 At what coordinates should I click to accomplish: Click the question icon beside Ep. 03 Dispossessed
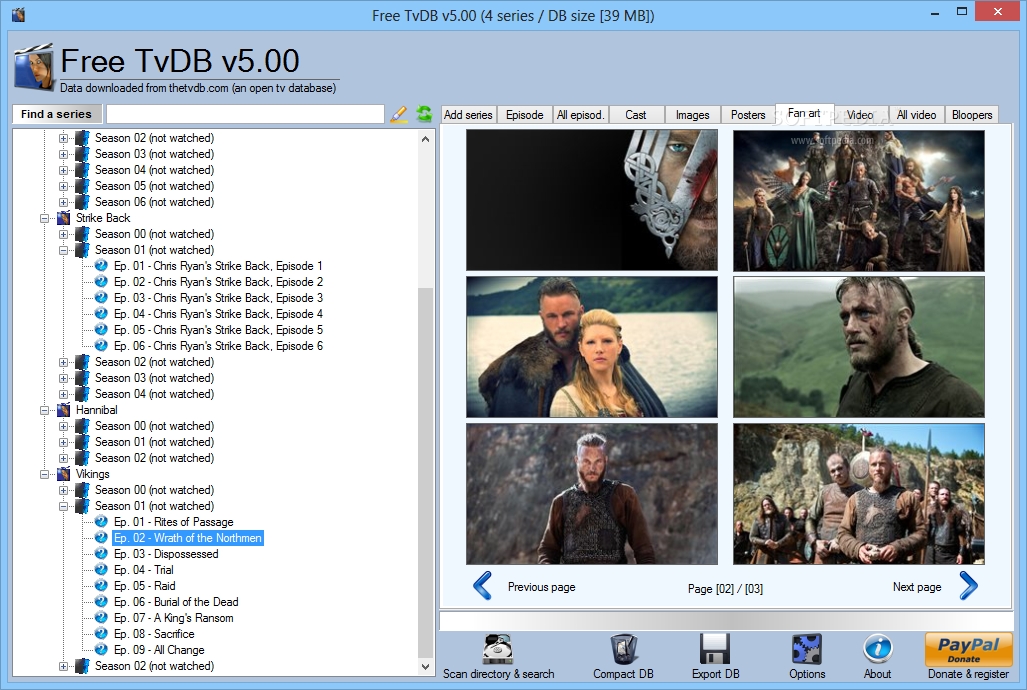click(x=101, y=554)
